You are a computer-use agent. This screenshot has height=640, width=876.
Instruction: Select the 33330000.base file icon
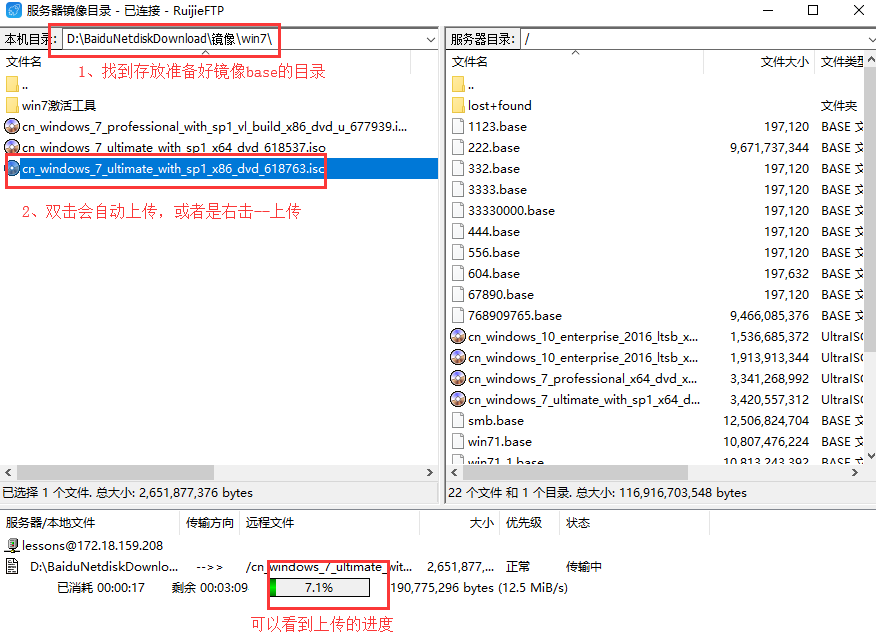point(458,211)
